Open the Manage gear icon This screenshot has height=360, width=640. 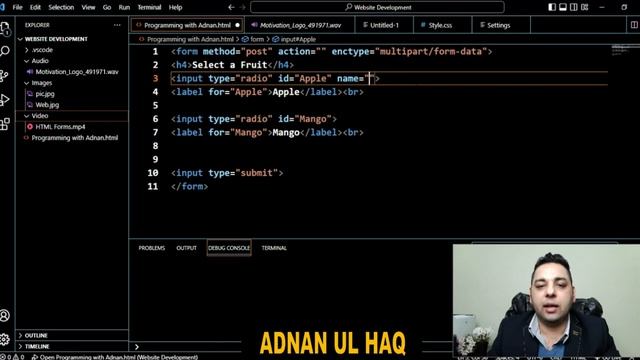[5, 339]
